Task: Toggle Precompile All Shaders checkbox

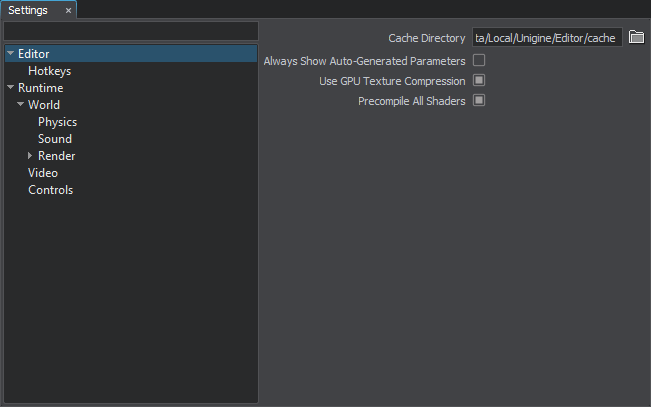Action: click(479, 101)
